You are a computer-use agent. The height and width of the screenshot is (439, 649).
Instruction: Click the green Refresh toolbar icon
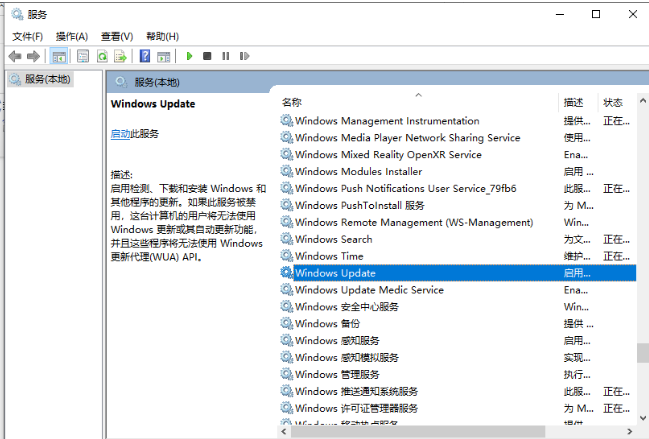101,56
